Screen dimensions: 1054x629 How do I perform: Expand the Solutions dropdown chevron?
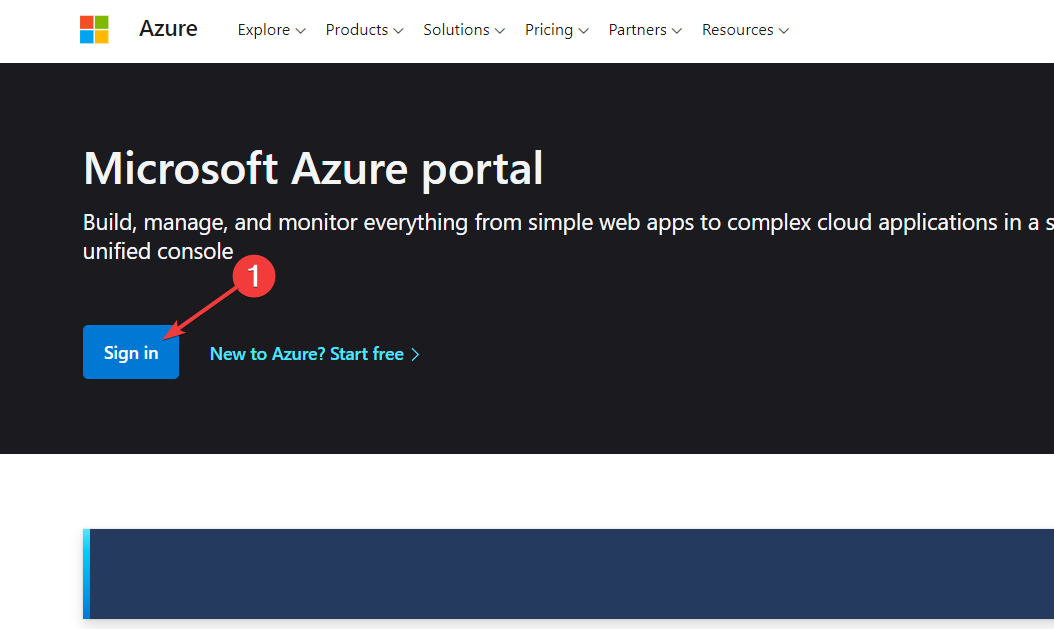499,31
